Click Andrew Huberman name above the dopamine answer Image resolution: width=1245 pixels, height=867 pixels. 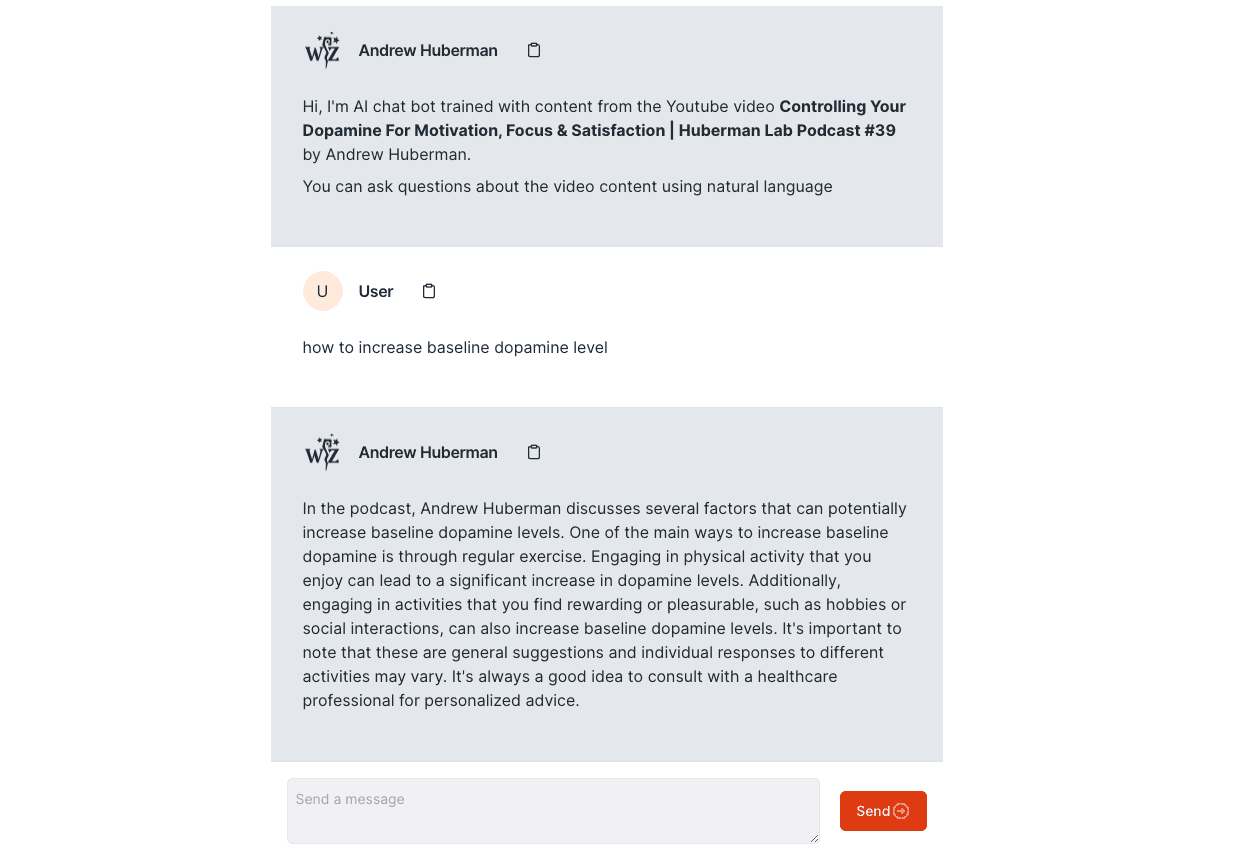(x=428, y=453)
